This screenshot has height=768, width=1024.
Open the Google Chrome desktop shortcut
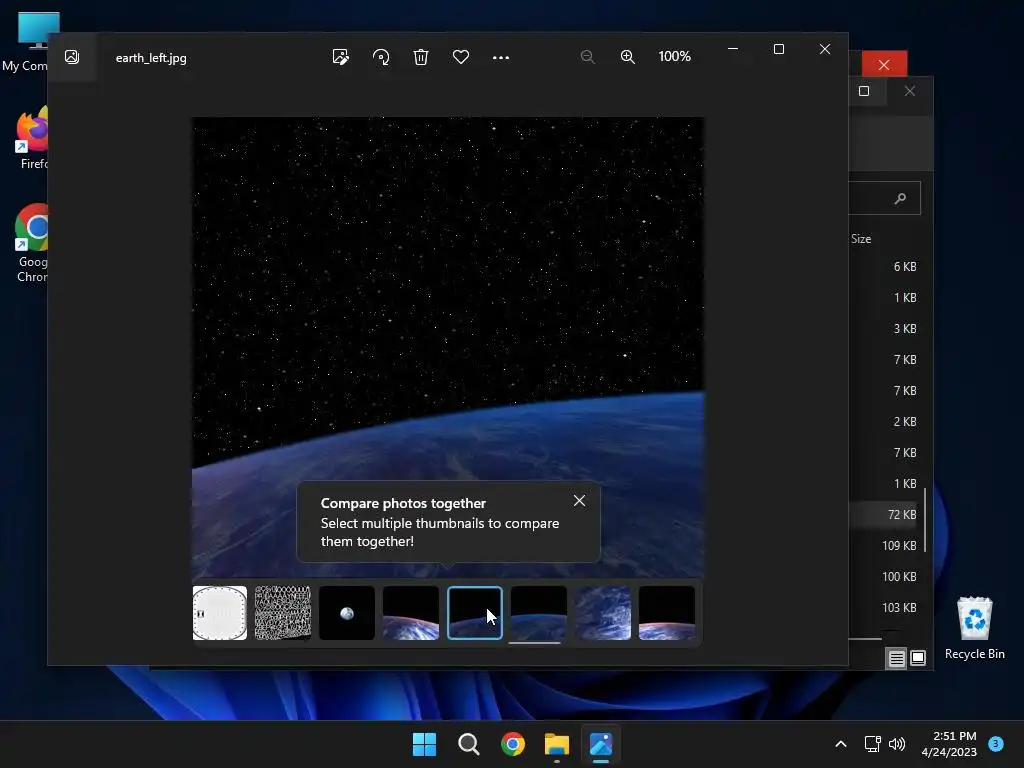point(31,243)
